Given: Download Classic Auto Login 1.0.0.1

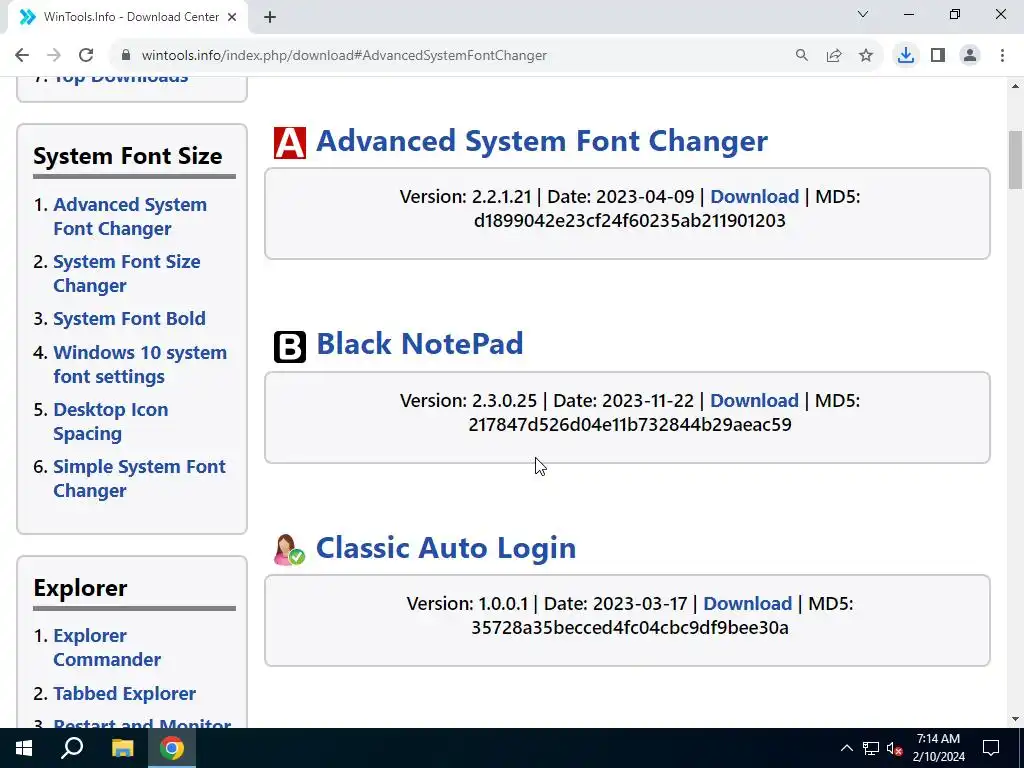Looking at the screenshot, I should pyautogui.click(x=747, y=603).
